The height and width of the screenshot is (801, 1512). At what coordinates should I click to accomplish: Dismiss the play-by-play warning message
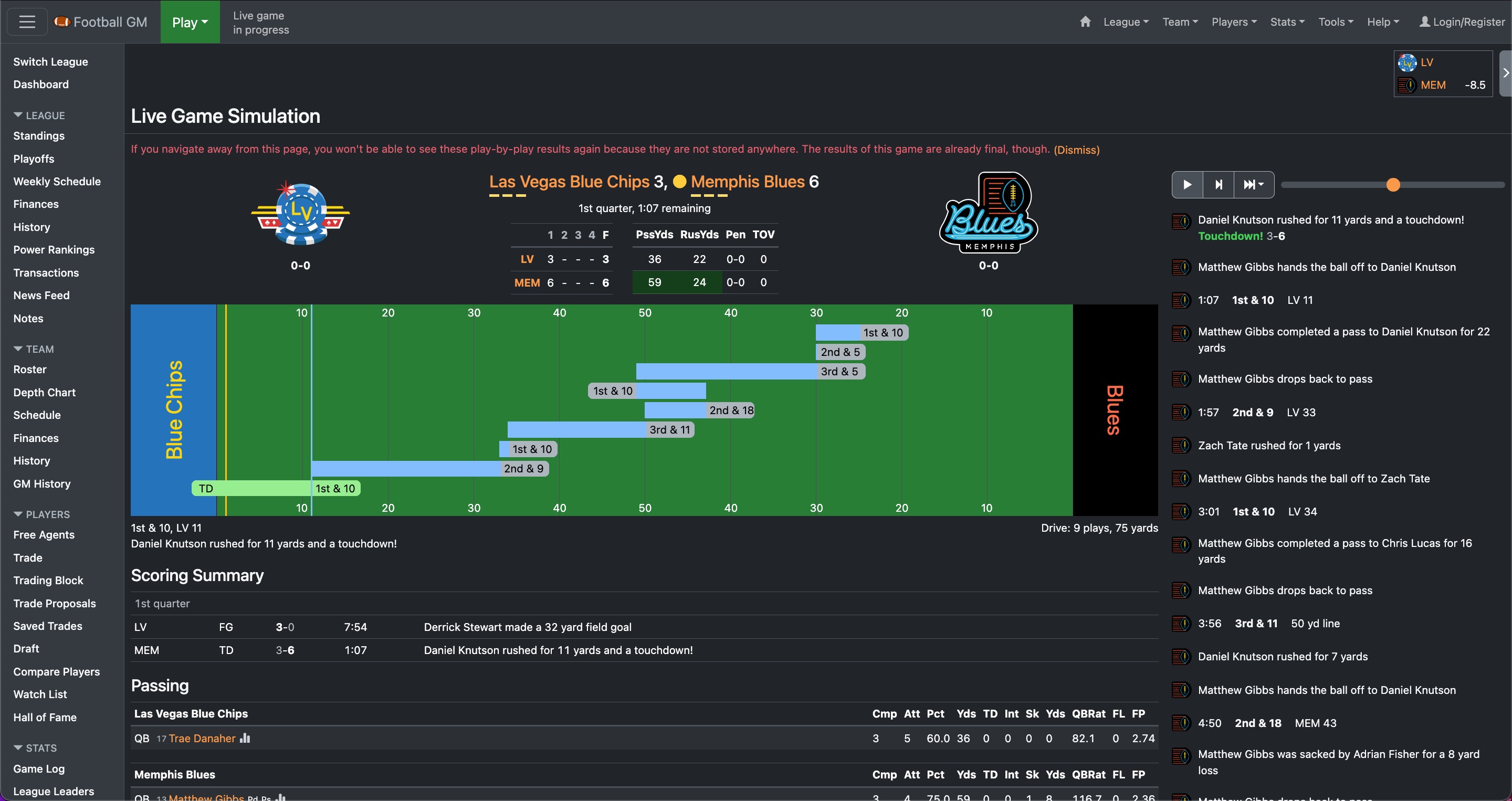1076,150
